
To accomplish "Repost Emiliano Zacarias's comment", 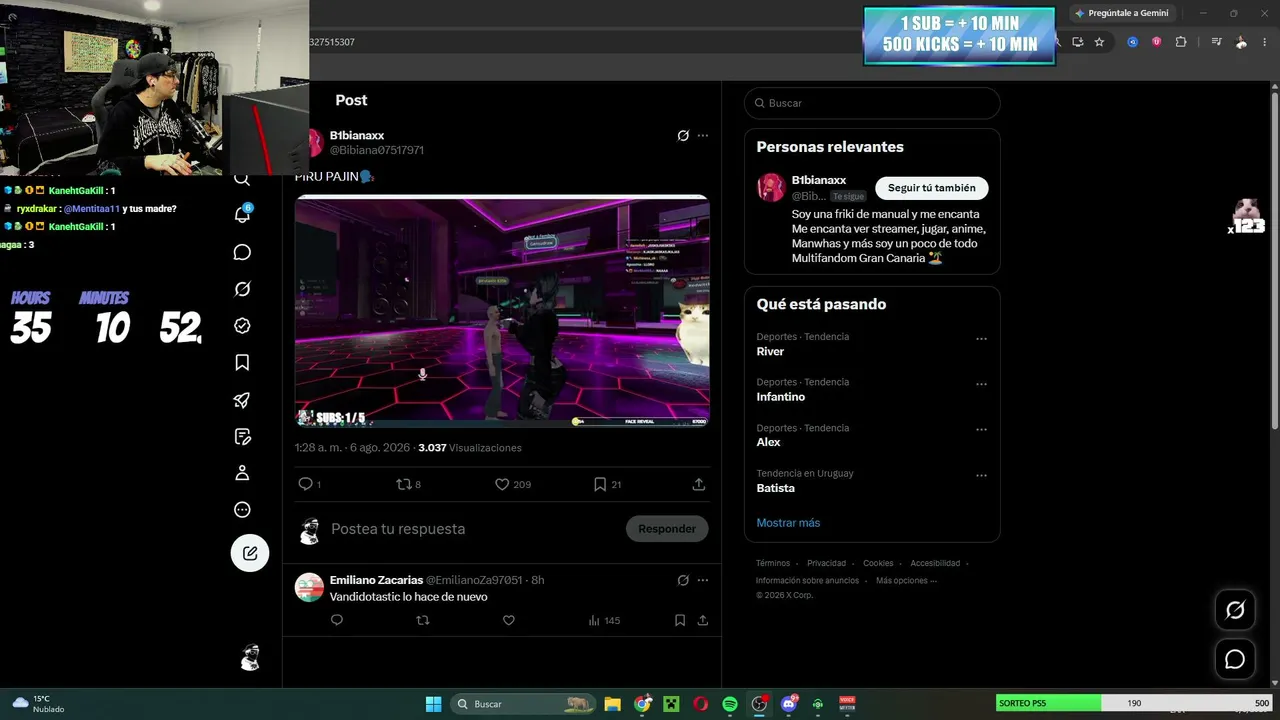I will coord(422,620).
